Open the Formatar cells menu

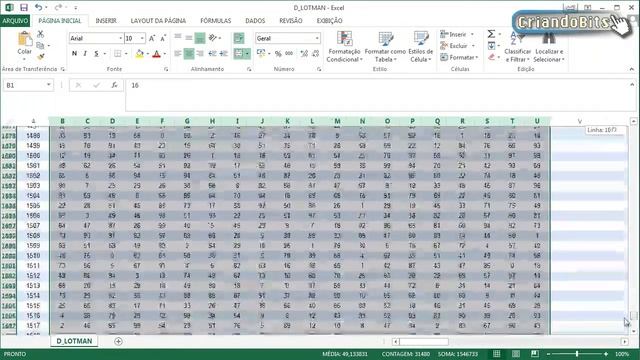tap(458, 57)
